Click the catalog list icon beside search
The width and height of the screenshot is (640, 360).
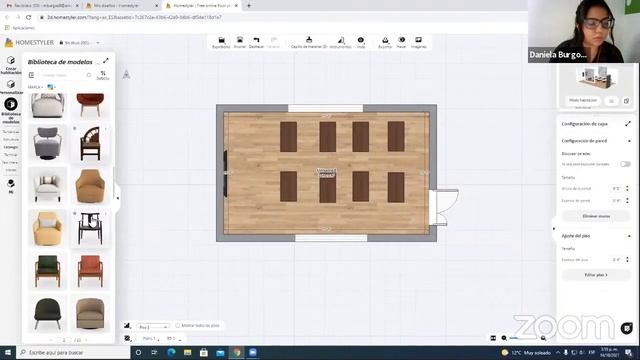[x=31, y=75]
